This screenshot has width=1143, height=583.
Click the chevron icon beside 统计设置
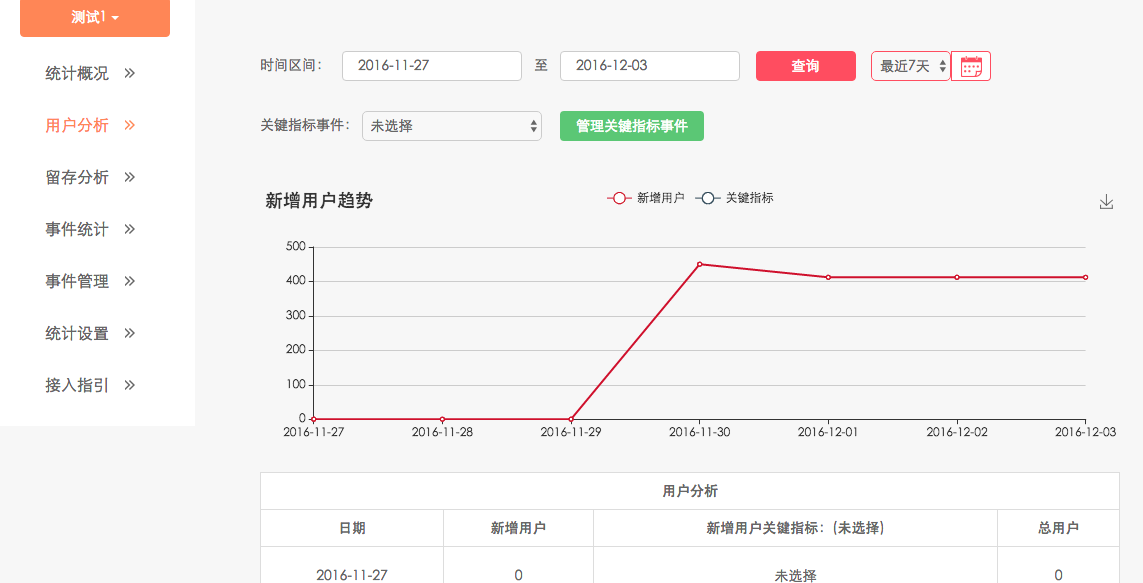click(129, 333)
